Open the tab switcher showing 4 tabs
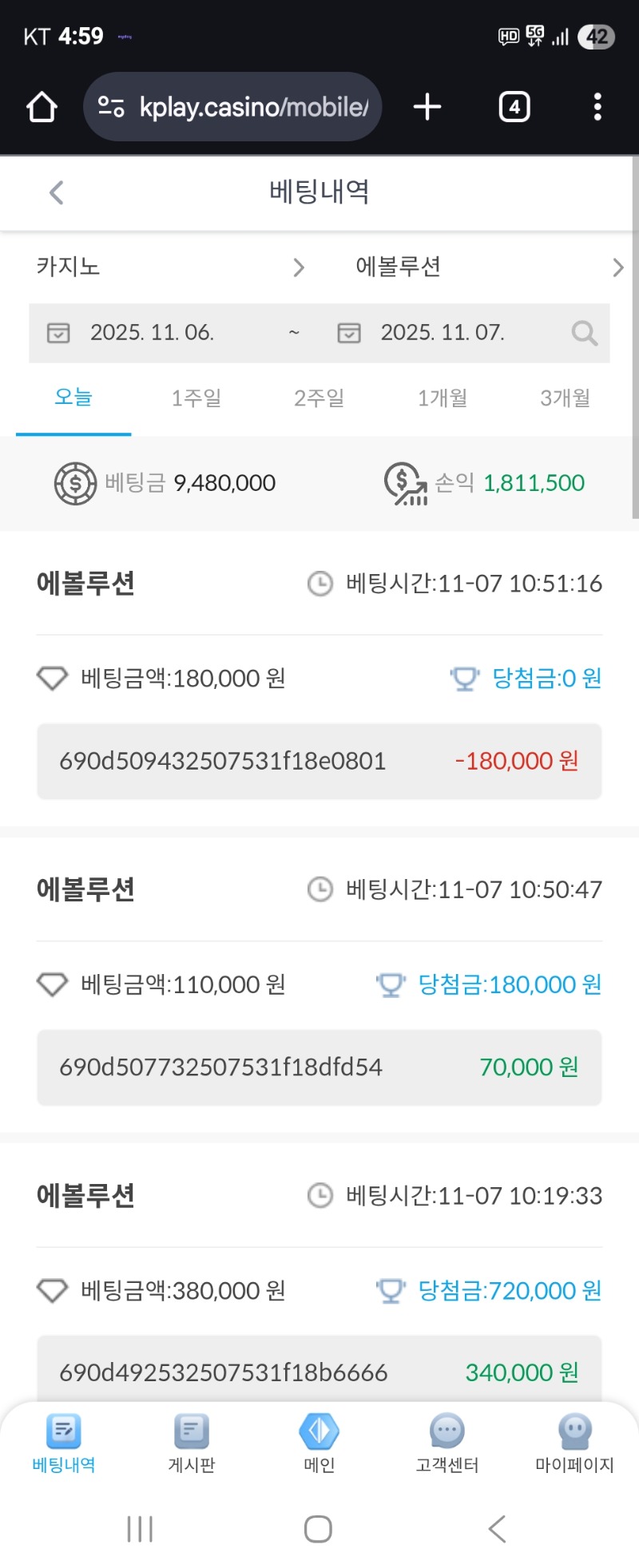This screenshot has height=1568, width=639. 514,107
